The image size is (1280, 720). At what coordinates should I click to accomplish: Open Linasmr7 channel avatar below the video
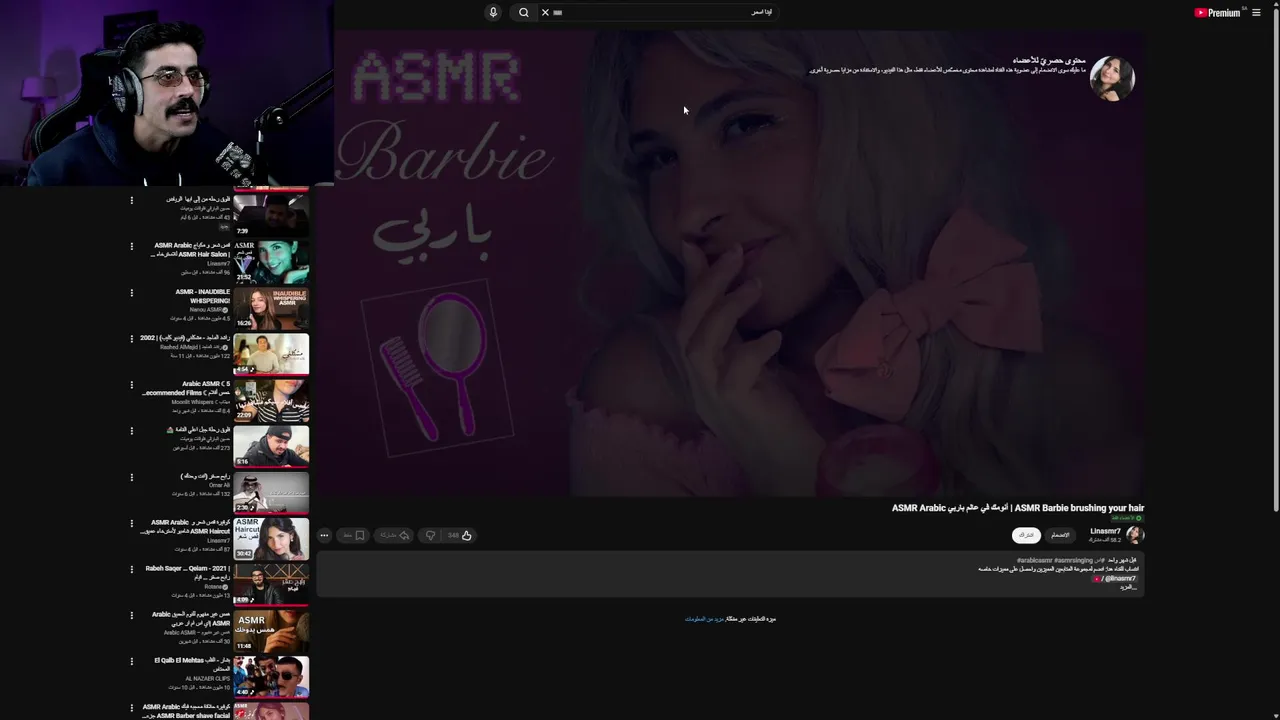coord(1135,534)
